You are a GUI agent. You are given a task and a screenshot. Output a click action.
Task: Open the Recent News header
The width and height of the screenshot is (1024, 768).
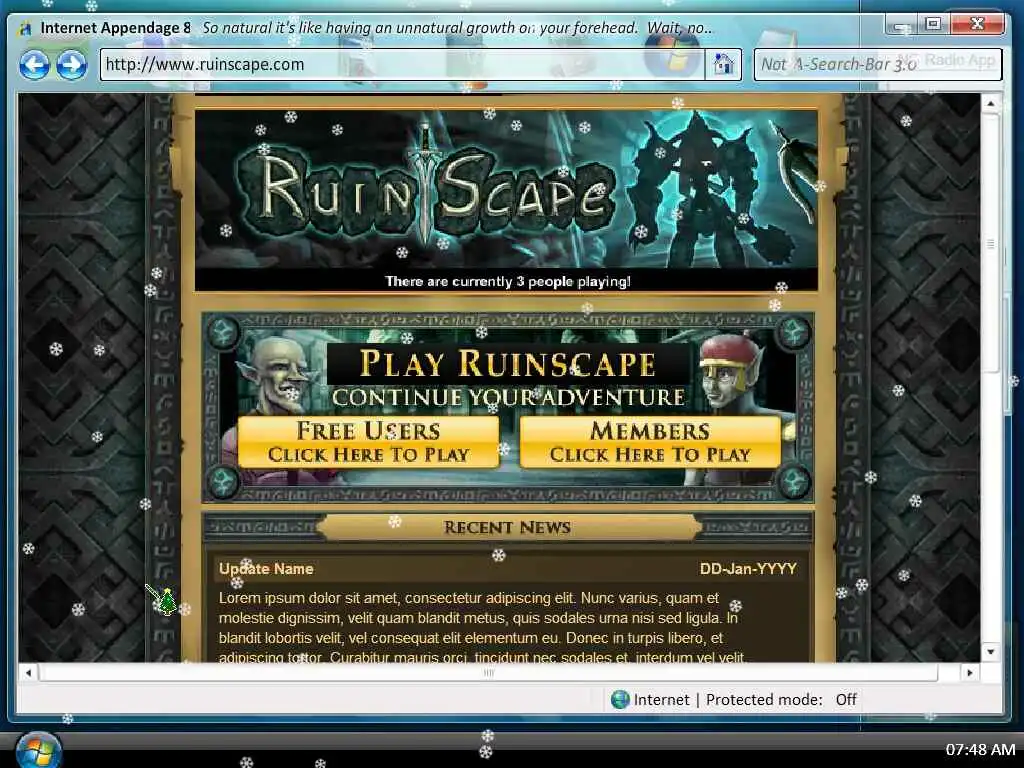coord(507,527)
